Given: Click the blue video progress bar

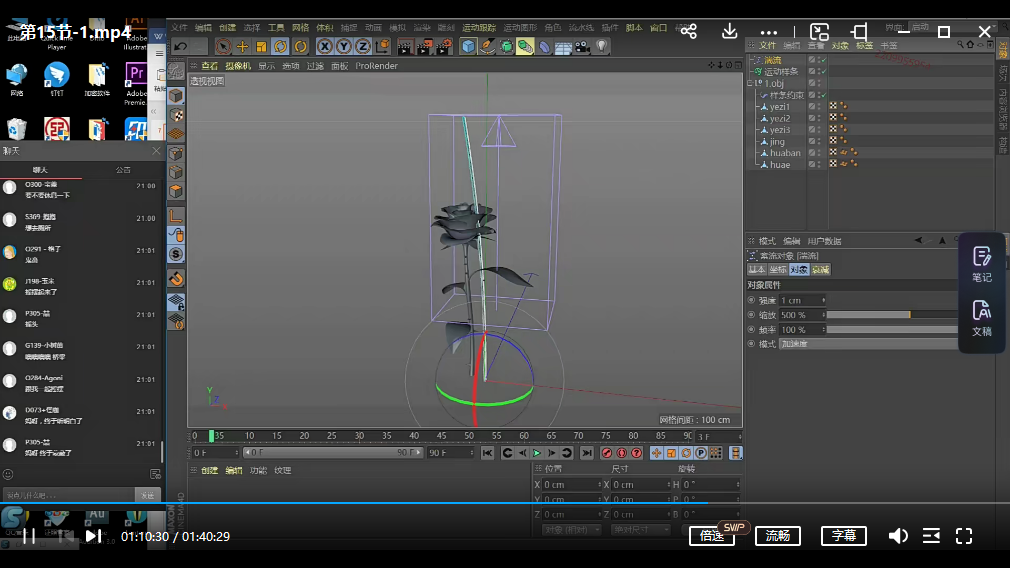Looking at the screenshot, I should tap(354, 502).
